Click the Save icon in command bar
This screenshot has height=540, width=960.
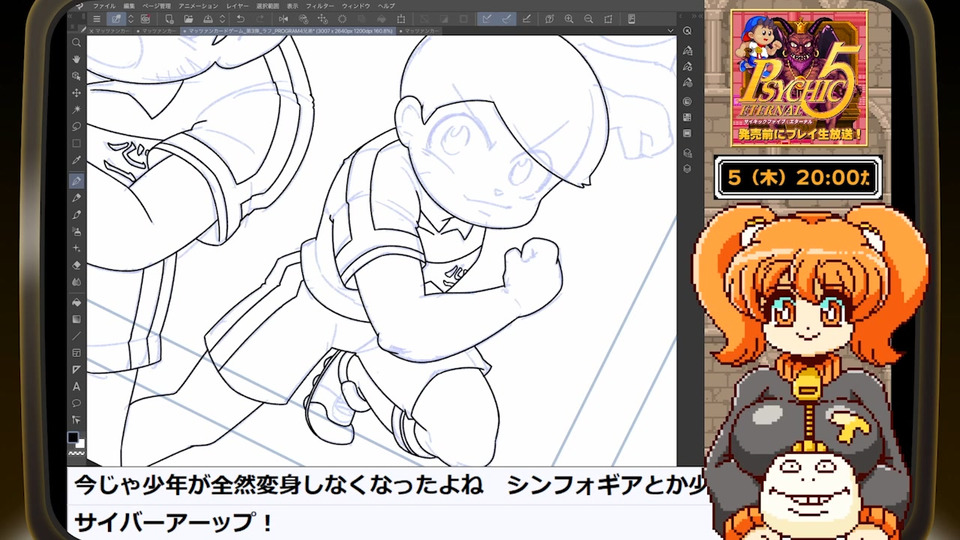208,19
